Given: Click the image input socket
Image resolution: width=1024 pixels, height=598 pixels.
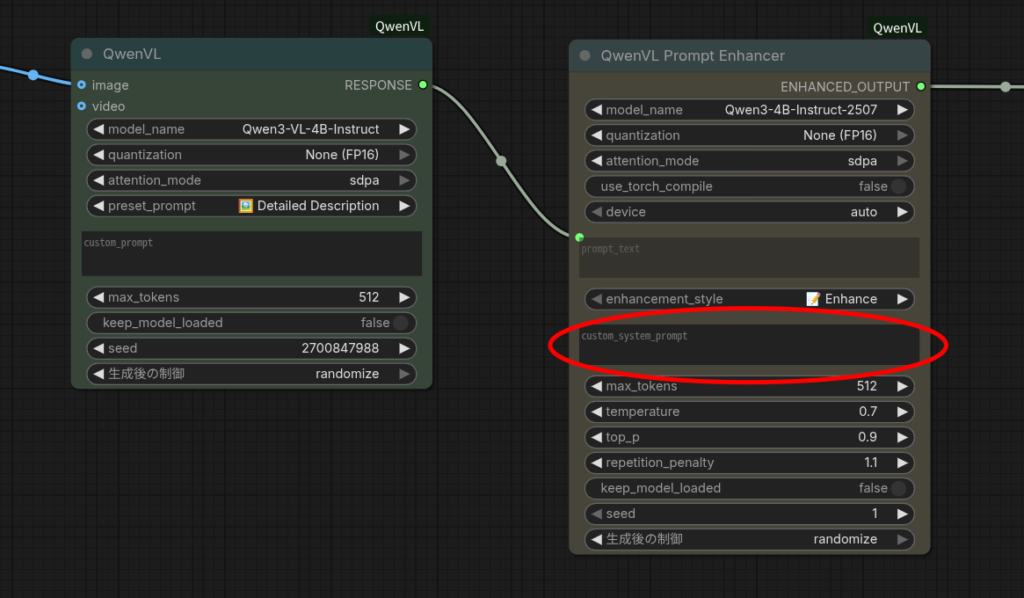Looking at the screenshot, I should coord(81,85).
